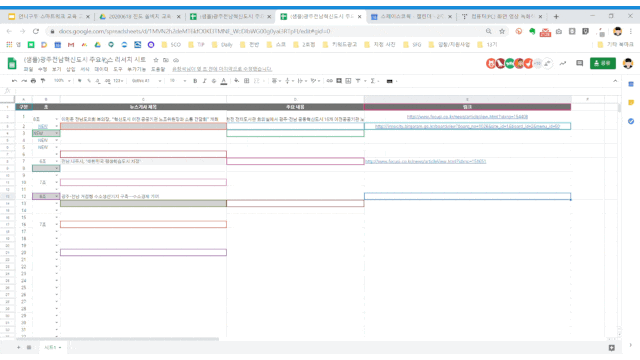
Task: Activate the paint format tool
Action: point(43,81)
